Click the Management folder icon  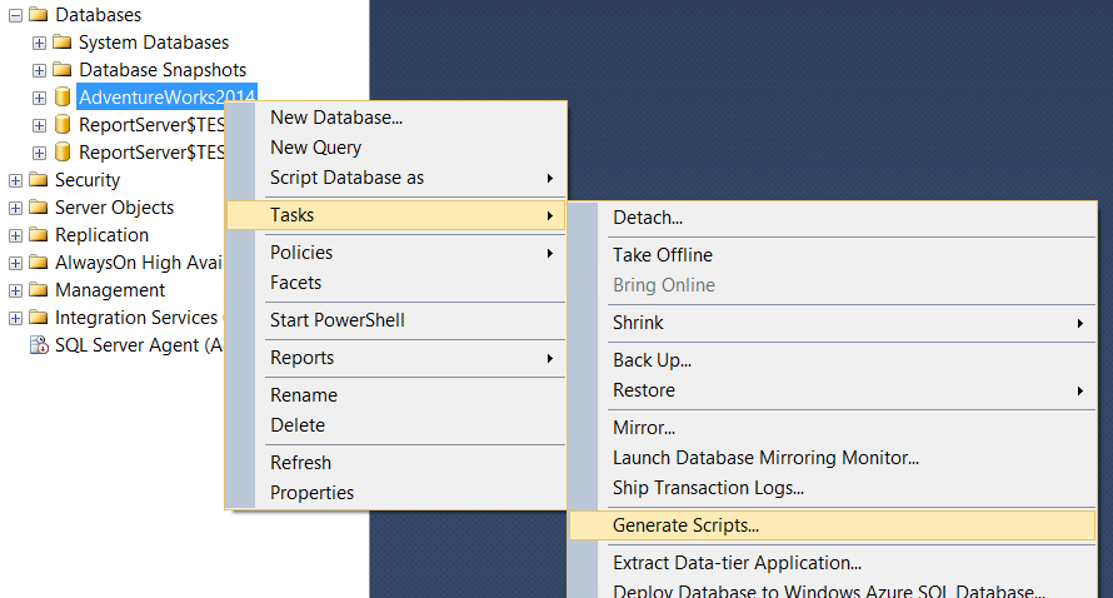(38, 290)
